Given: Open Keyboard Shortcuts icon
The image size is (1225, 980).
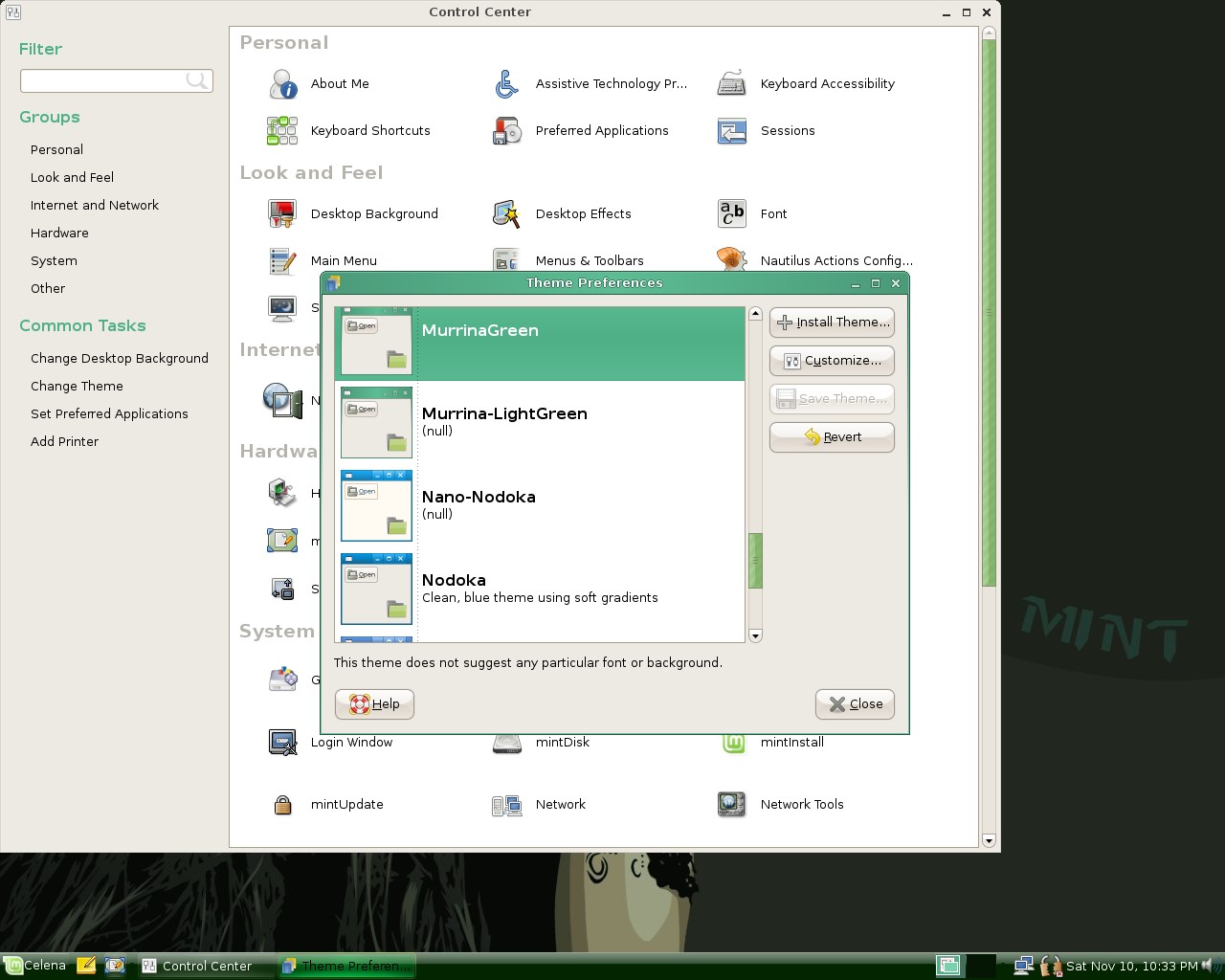Looking at the screenshot, I should click(283, 131).
